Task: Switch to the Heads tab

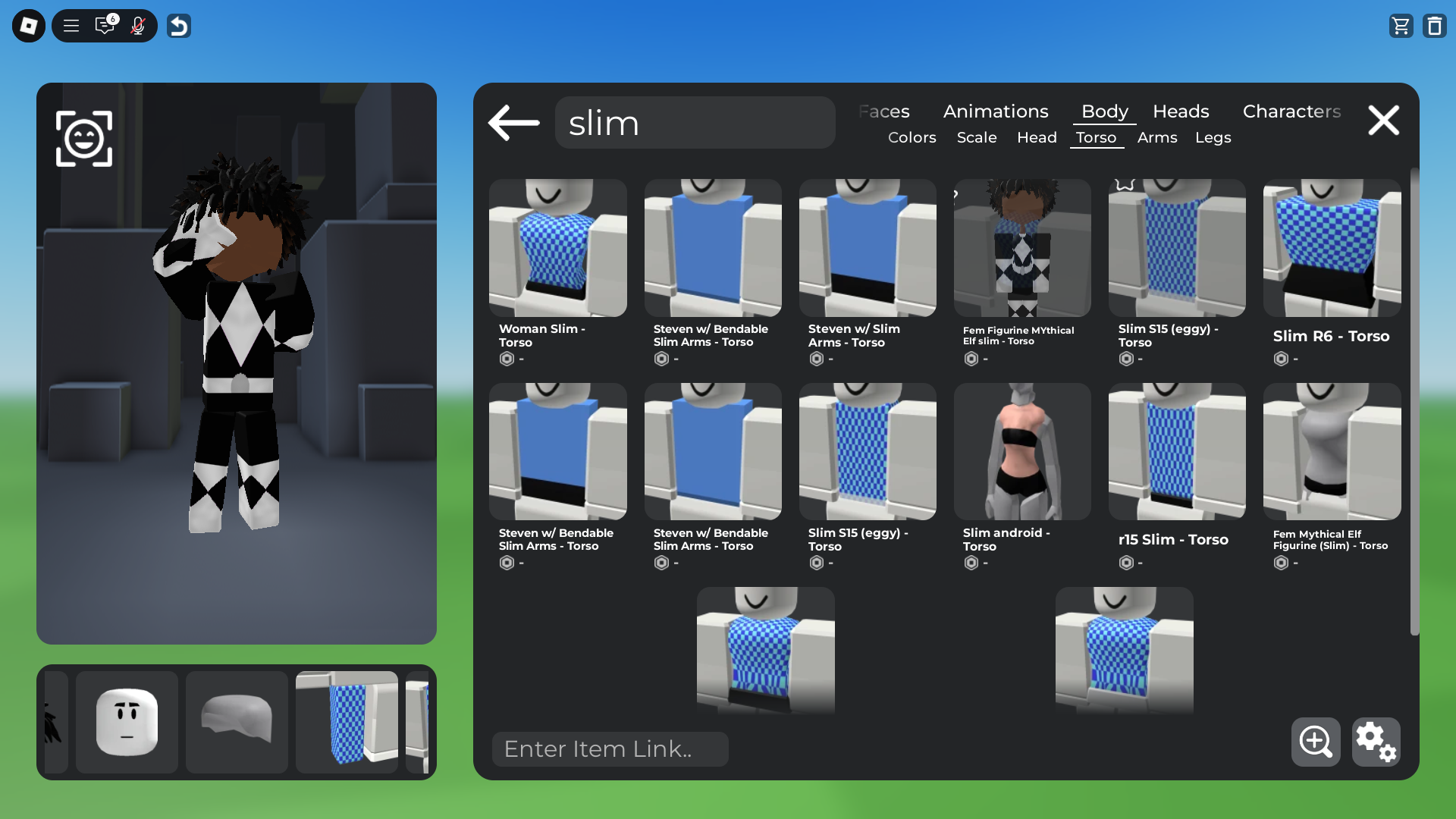Action: (1181, 111)
